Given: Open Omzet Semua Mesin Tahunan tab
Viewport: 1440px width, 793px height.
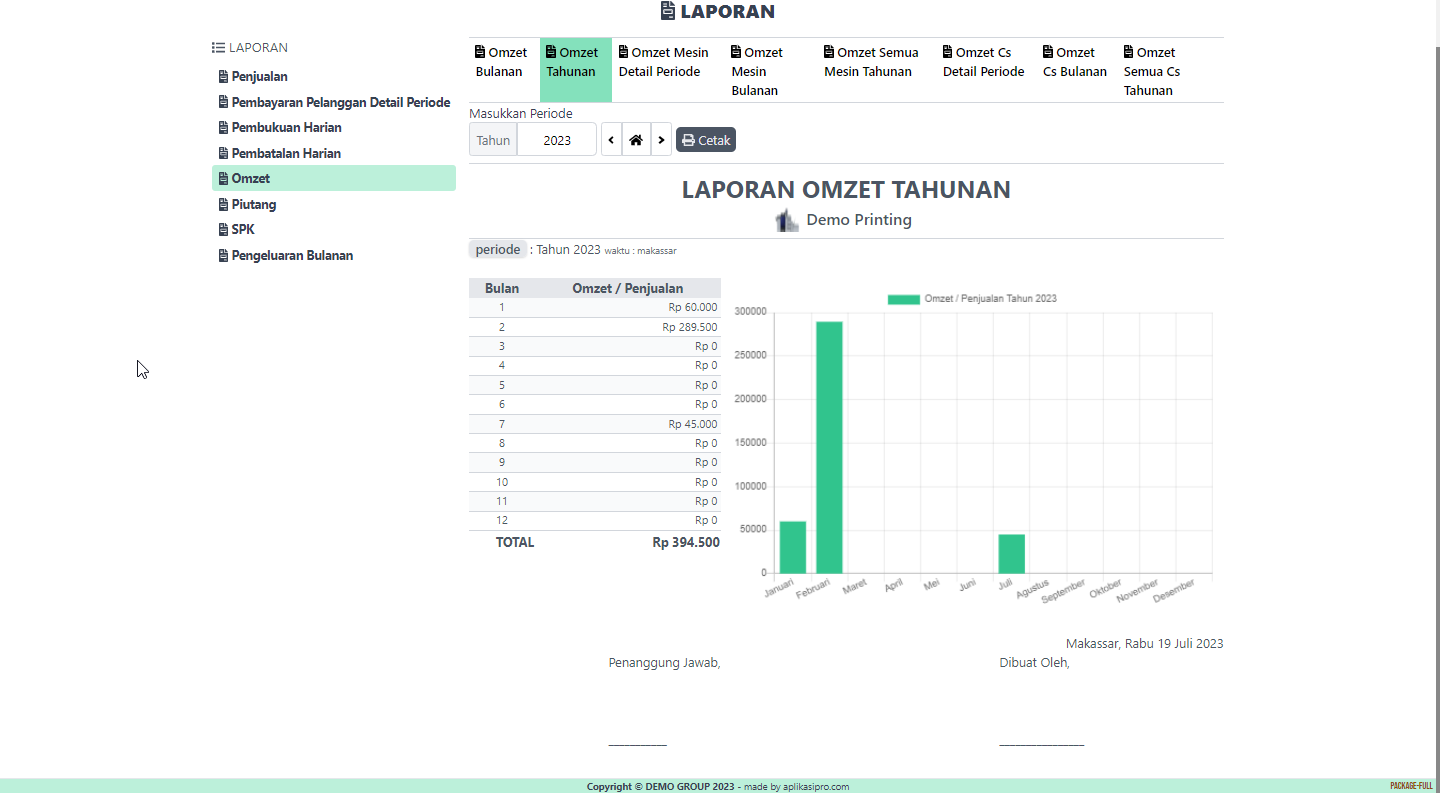Looking at the screenshot, I should pos(870,62).
